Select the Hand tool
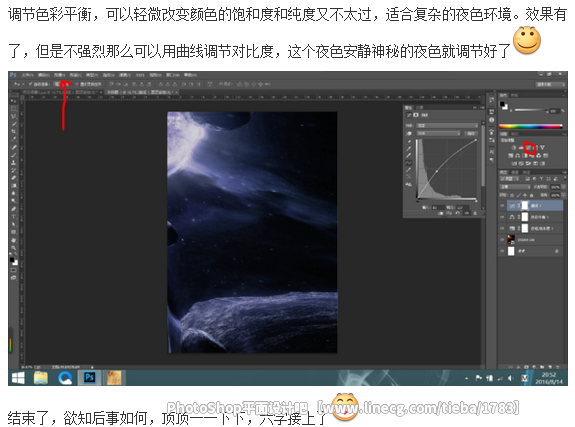 pos(14,240)
